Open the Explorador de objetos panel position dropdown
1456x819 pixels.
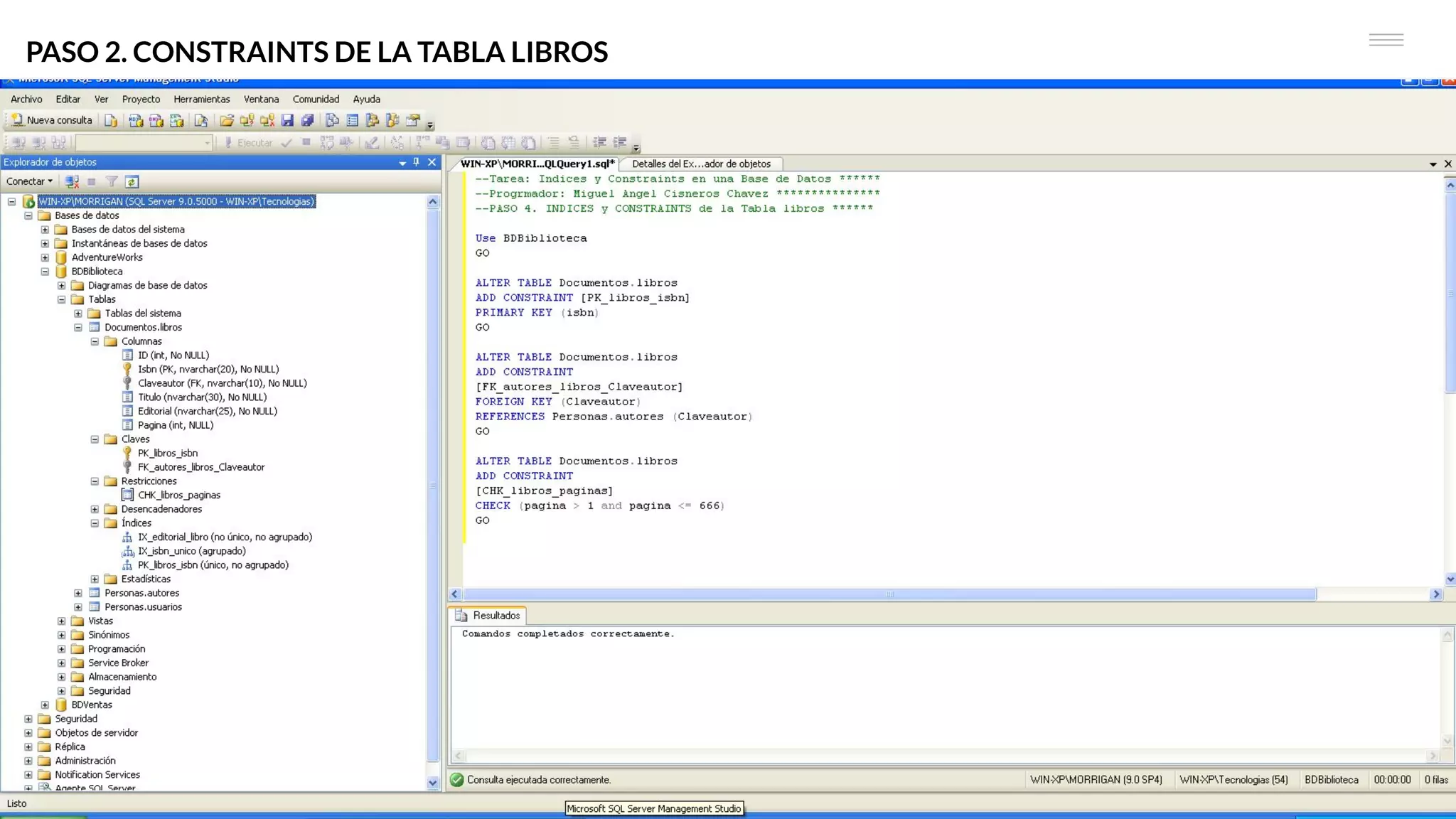coord(402,163)
